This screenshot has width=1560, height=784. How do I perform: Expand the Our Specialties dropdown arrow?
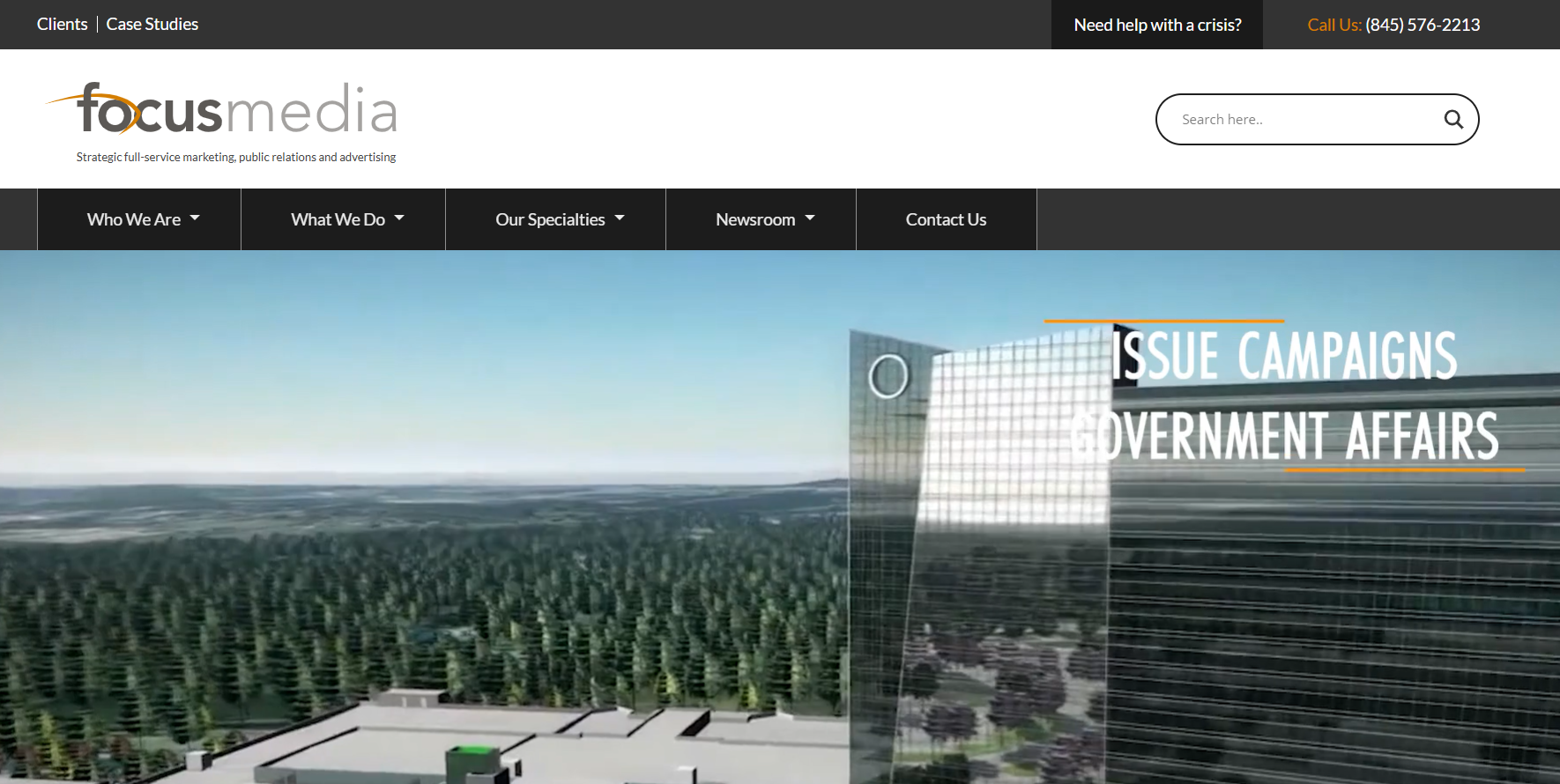click(x=620, y=218)
